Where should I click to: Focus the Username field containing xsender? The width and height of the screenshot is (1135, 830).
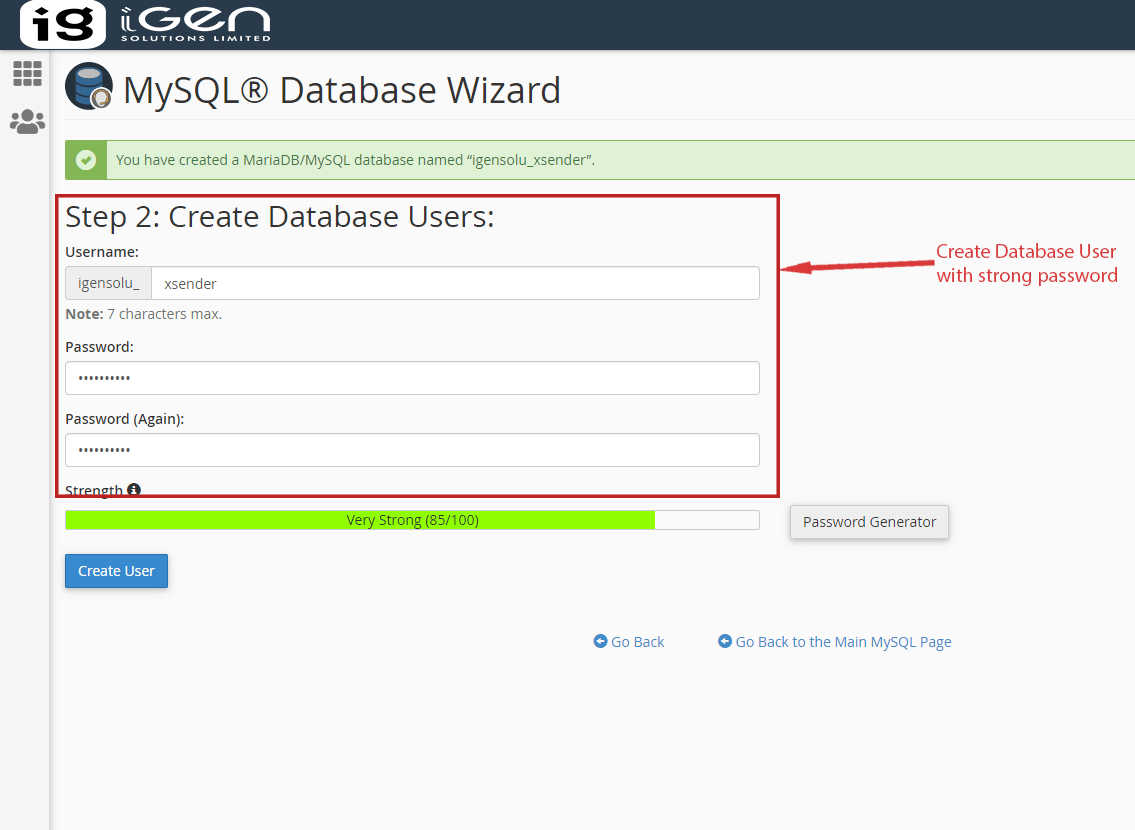455,283
